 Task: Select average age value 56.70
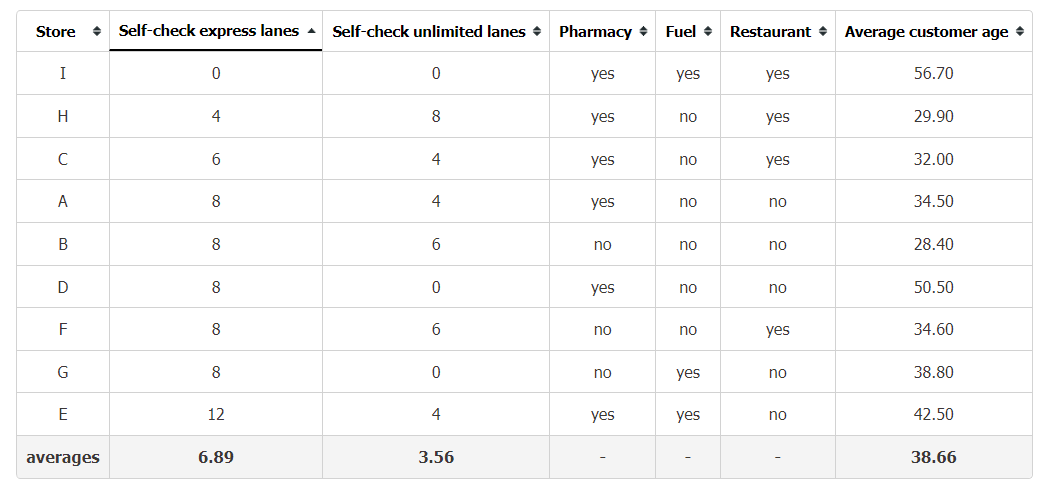(933, 73)
